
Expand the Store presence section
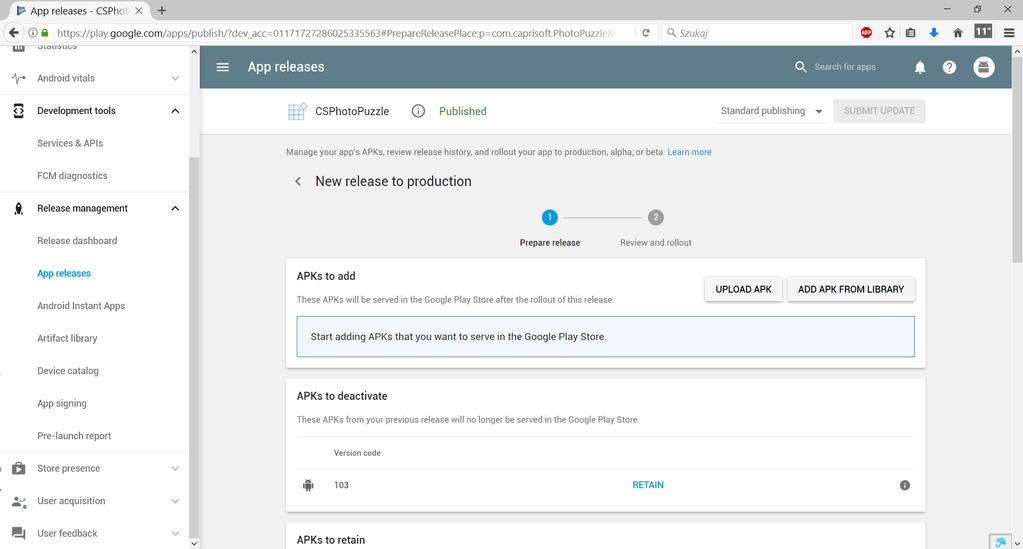[x=175, y=469]
